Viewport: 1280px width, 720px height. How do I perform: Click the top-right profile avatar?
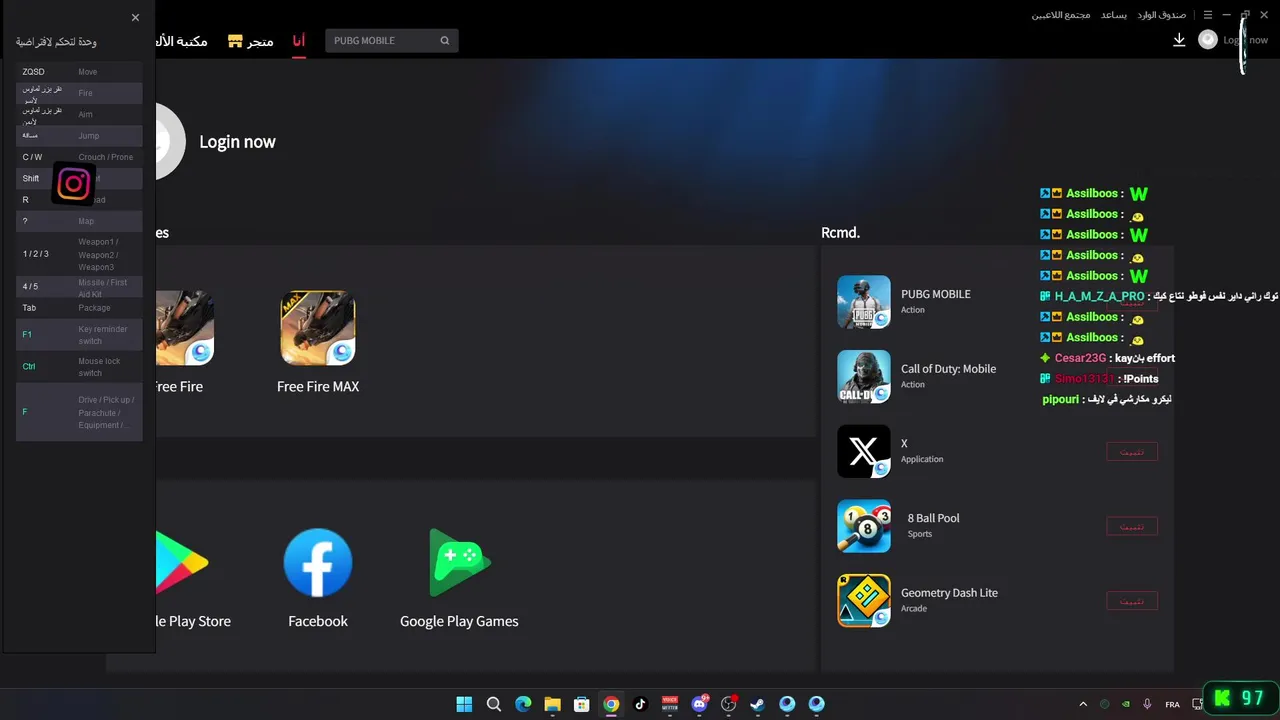tap(1208, 40)
